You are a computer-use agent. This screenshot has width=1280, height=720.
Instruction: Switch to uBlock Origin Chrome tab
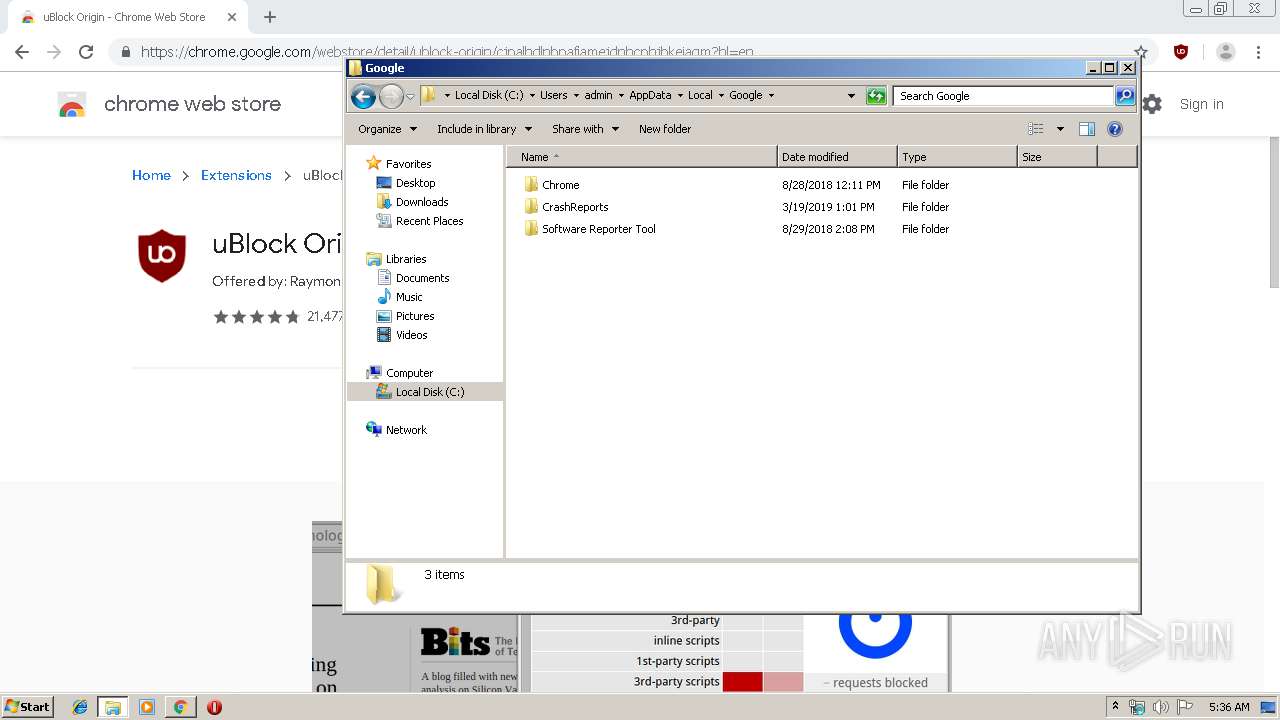tap(124, 17)
